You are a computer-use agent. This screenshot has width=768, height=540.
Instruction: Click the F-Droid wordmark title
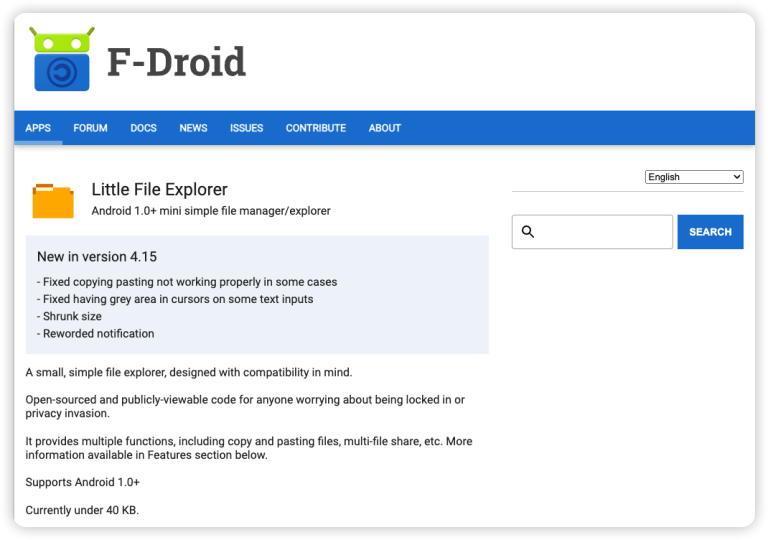click(x=176, y=62)
